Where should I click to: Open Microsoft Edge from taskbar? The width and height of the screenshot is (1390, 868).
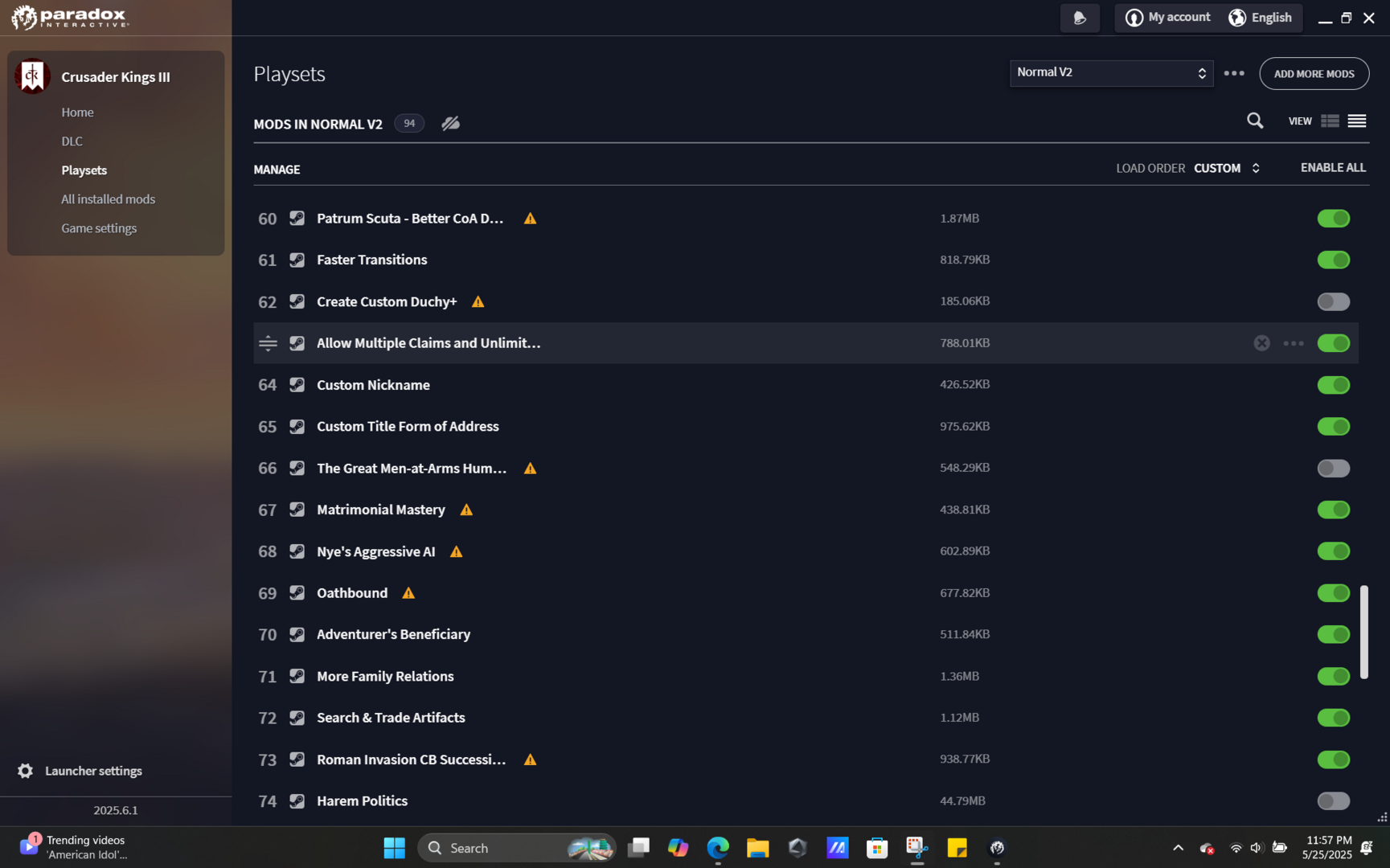[x=718, y=848]
